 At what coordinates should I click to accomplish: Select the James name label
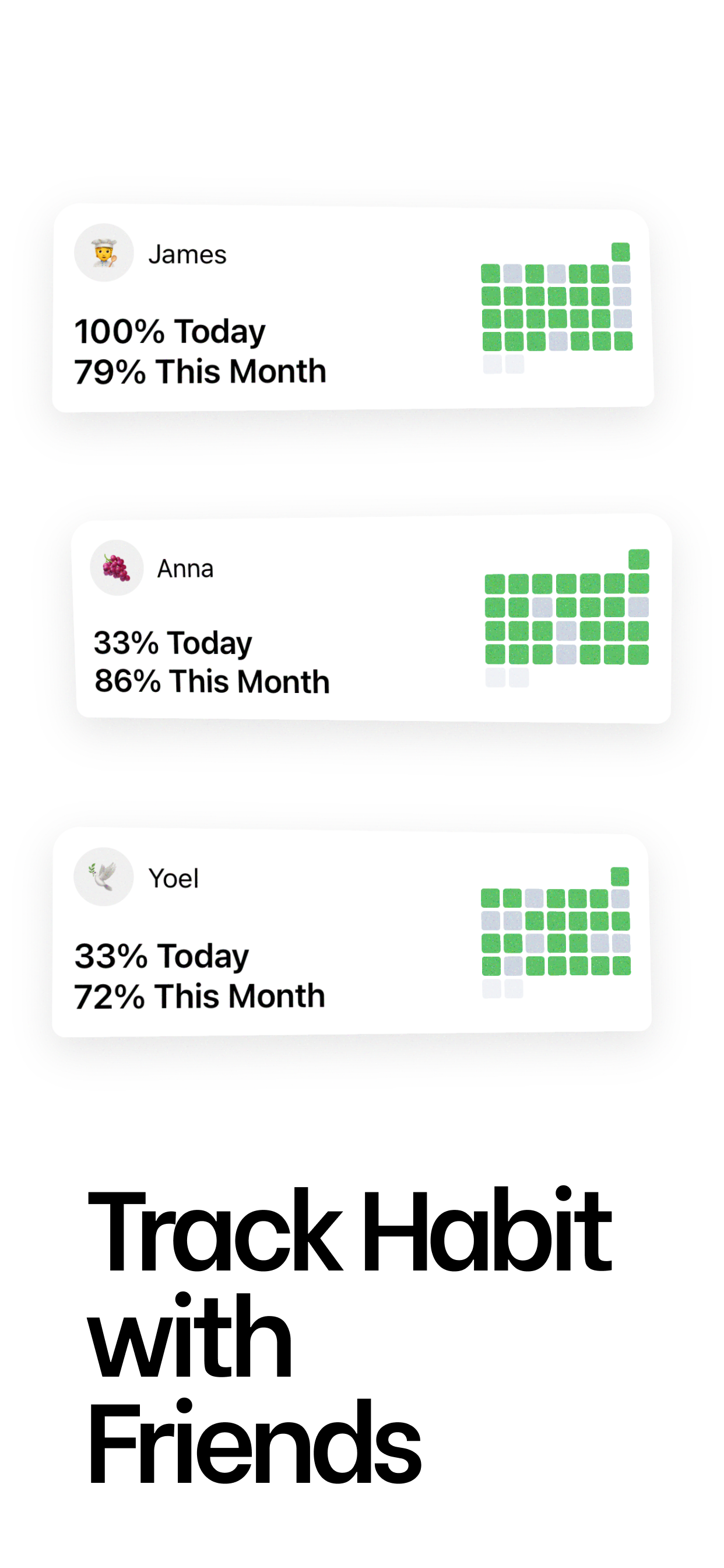(187, 254)
